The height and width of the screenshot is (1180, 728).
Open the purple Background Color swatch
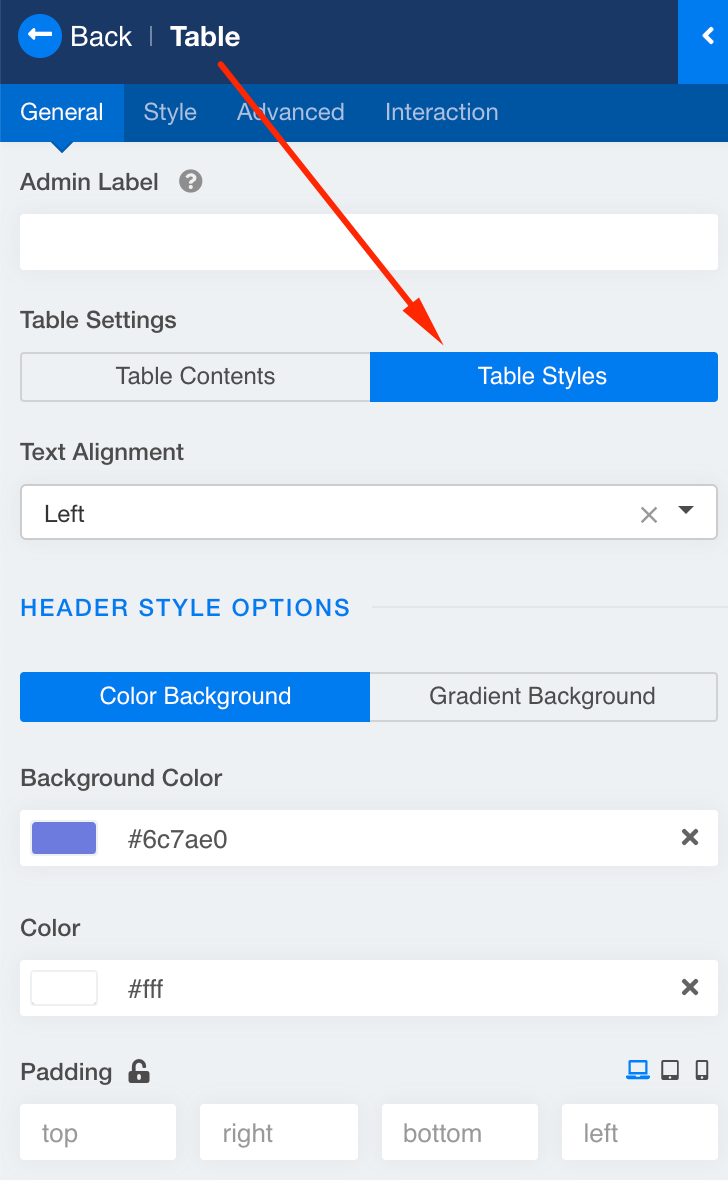pos(64,838)
